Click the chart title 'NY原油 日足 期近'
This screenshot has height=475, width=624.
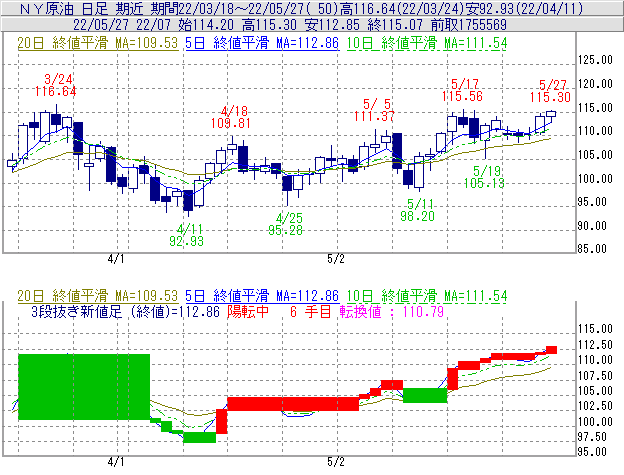click(82, 8)
